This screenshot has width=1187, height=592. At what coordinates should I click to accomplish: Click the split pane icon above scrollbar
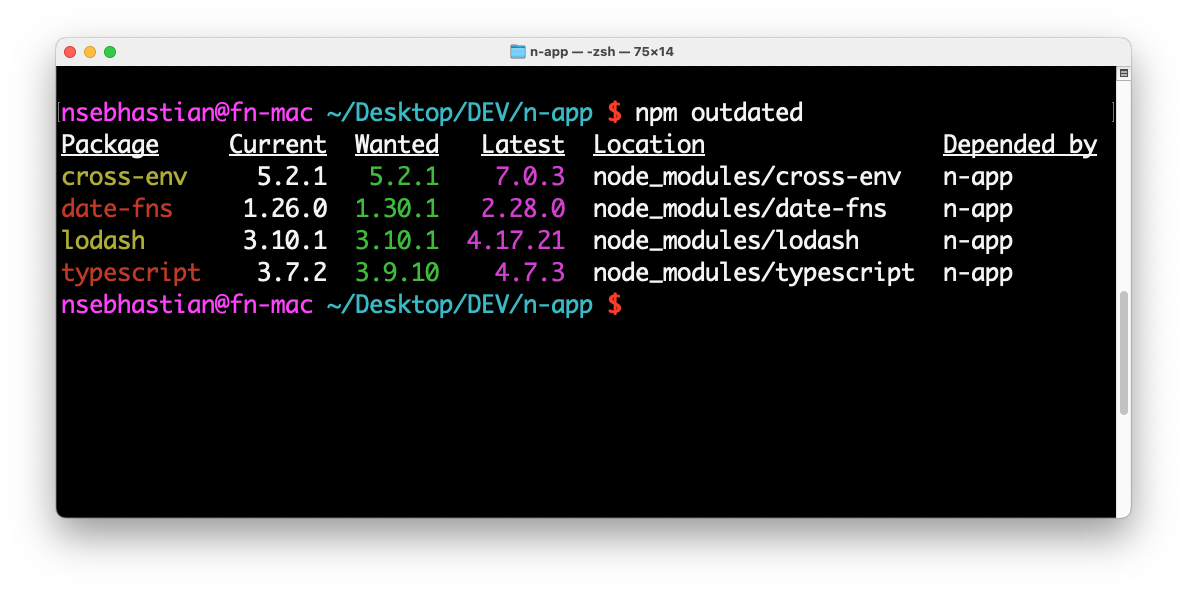tap(1123, 73)
